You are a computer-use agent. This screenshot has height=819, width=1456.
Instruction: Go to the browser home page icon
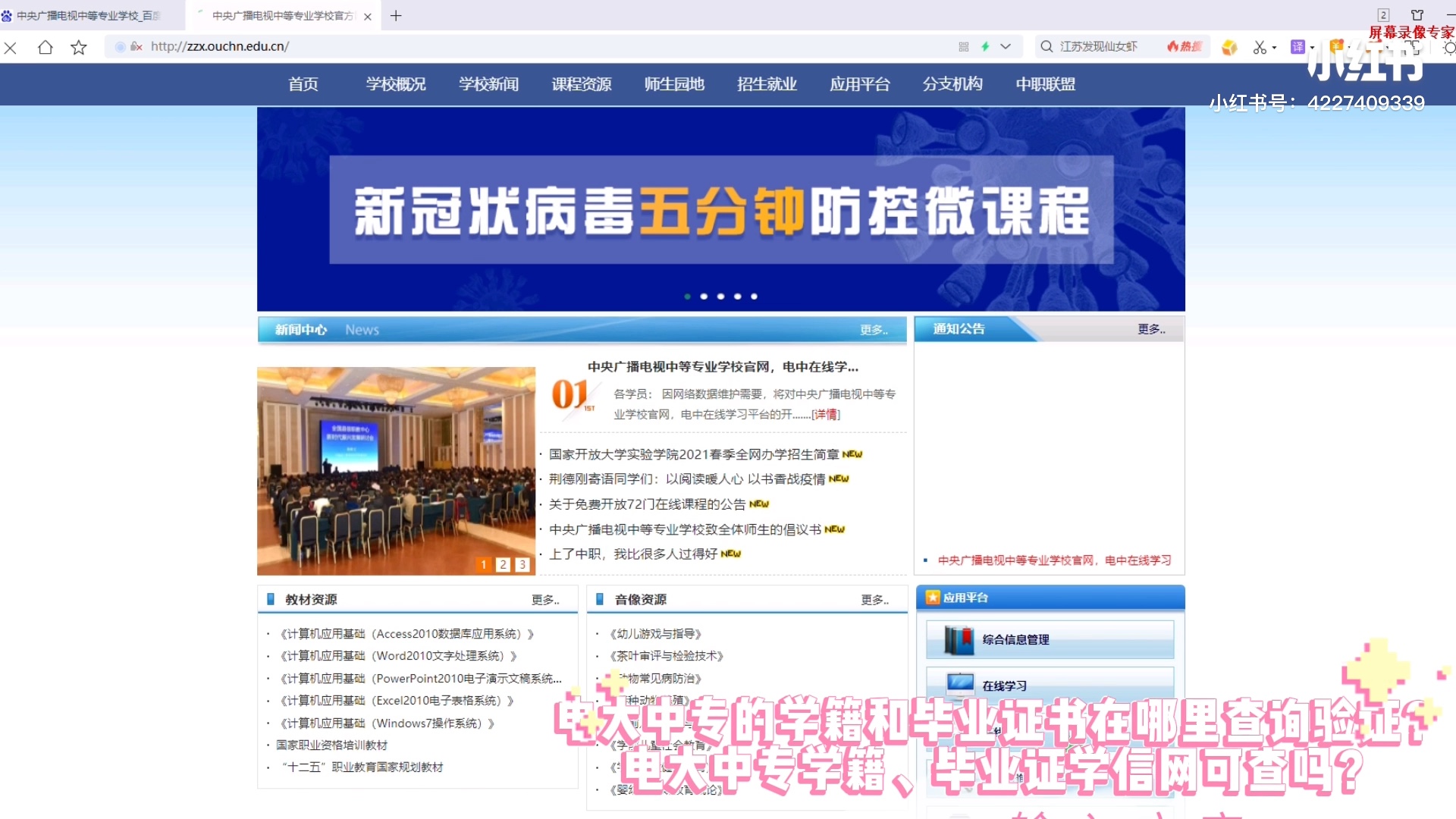pos(45,47)
